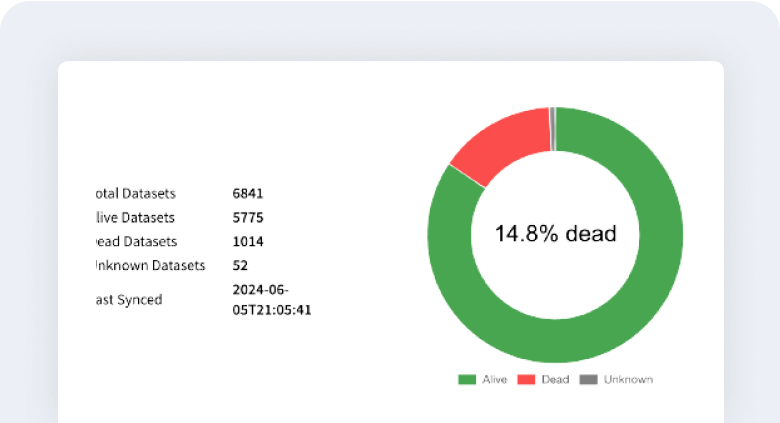The width and height of the screenshot is (780, 423).
Task: Toggle the Alive legend green swatch
Action: click(x=467, y=380)
